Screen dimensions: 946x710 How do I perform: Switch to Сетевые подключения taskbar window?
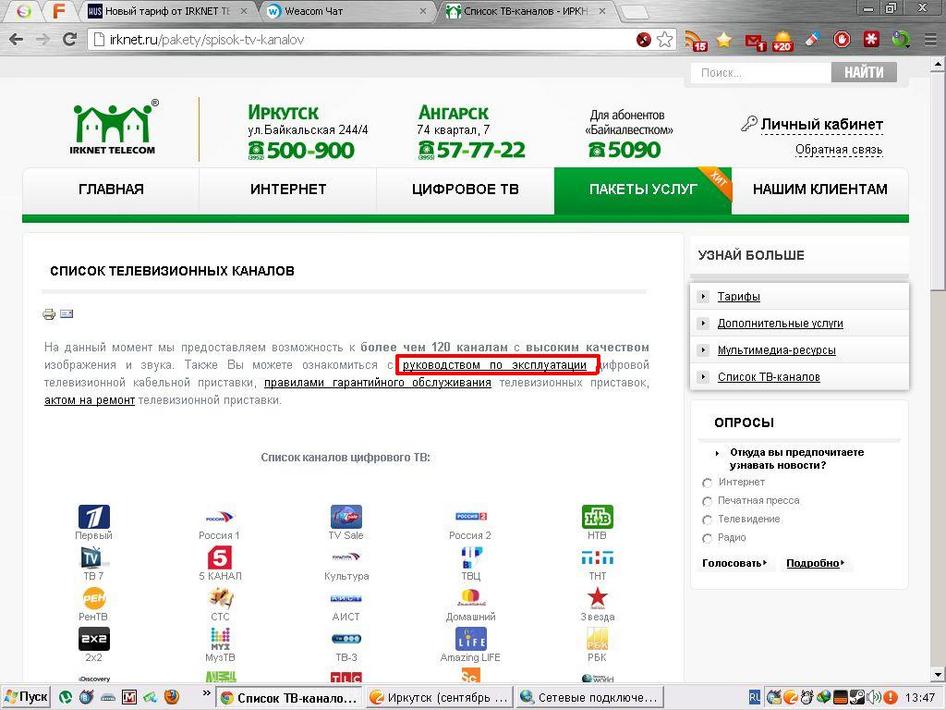(x=589, y=698)
